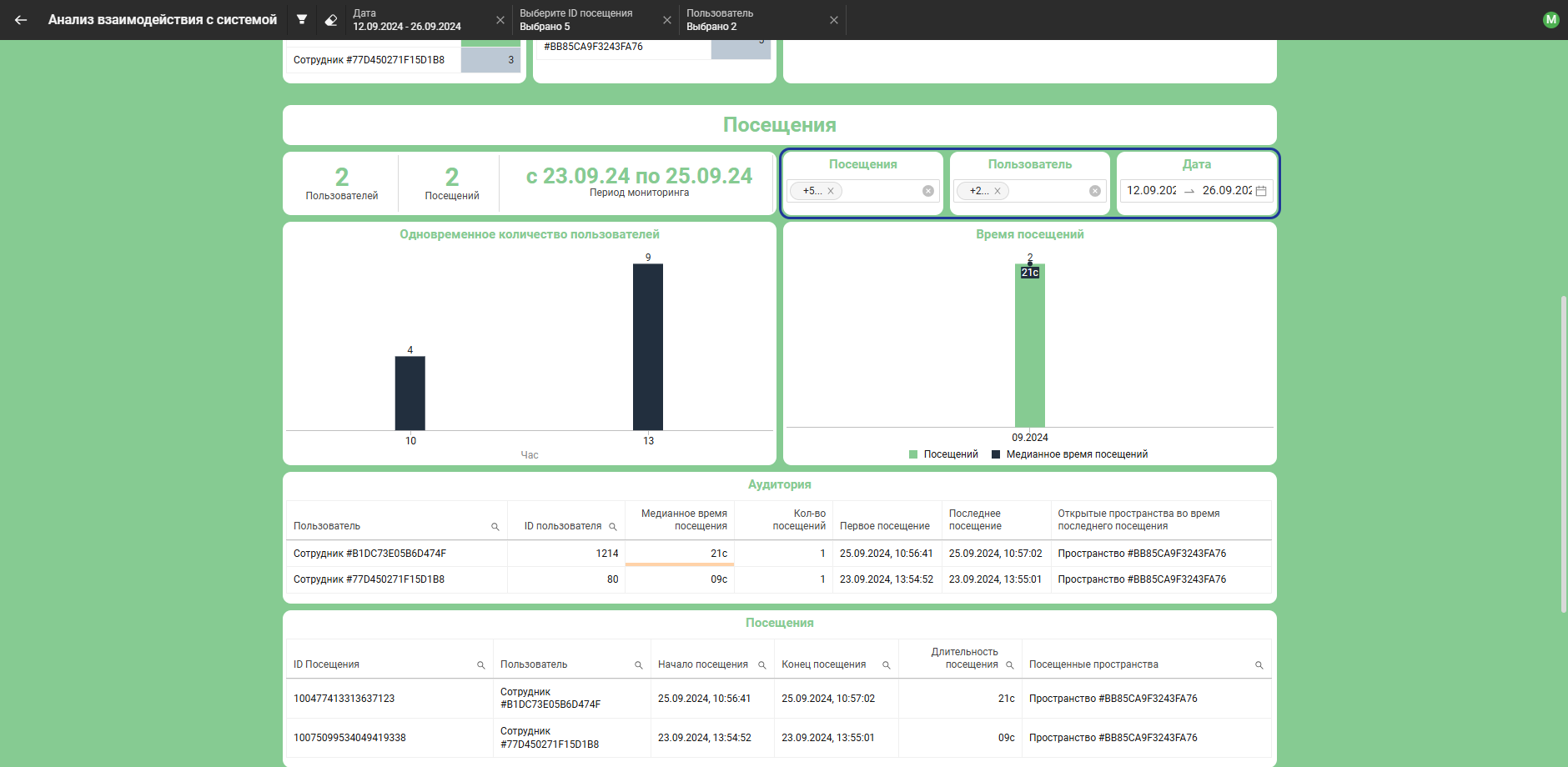Remove the +5... tag in Посещения filter
Viewport: 1568px width, 767px height.
pyautogui.click(x=831, y=191)
